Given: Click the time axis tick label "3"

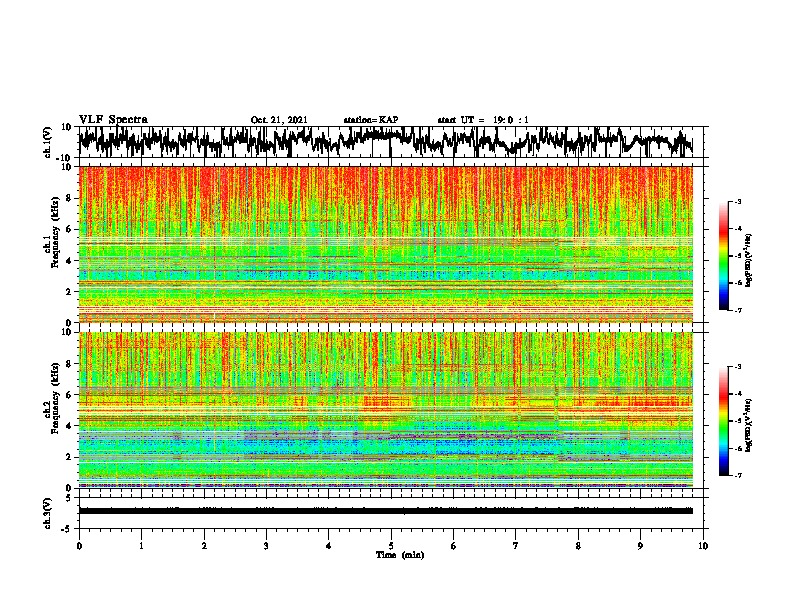Looking at the screenshot, I should pos(266,546).
